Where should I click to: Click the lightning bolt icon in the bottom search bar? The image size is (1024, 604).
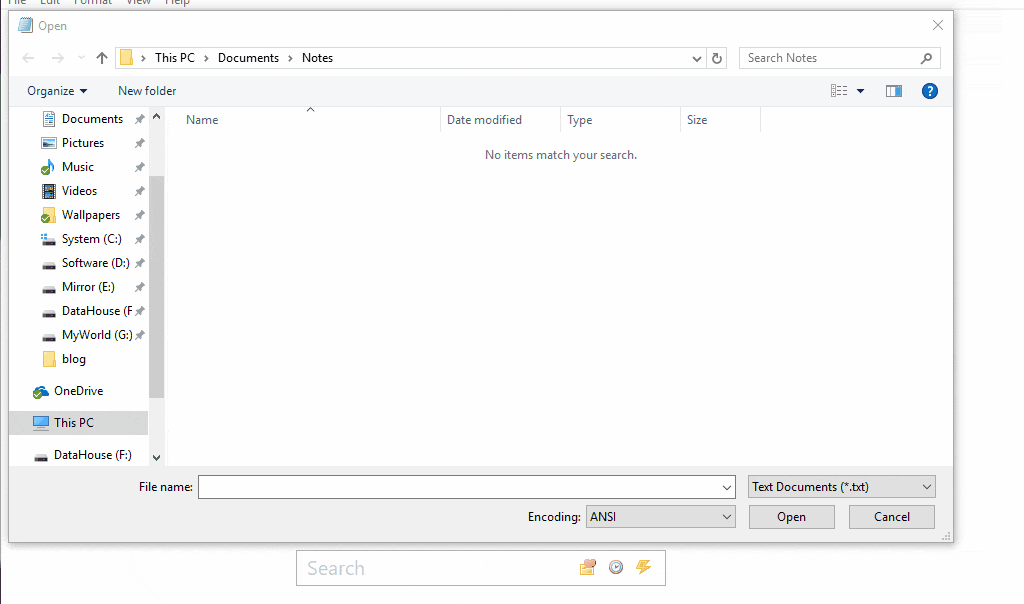click(x=643, y=567)
